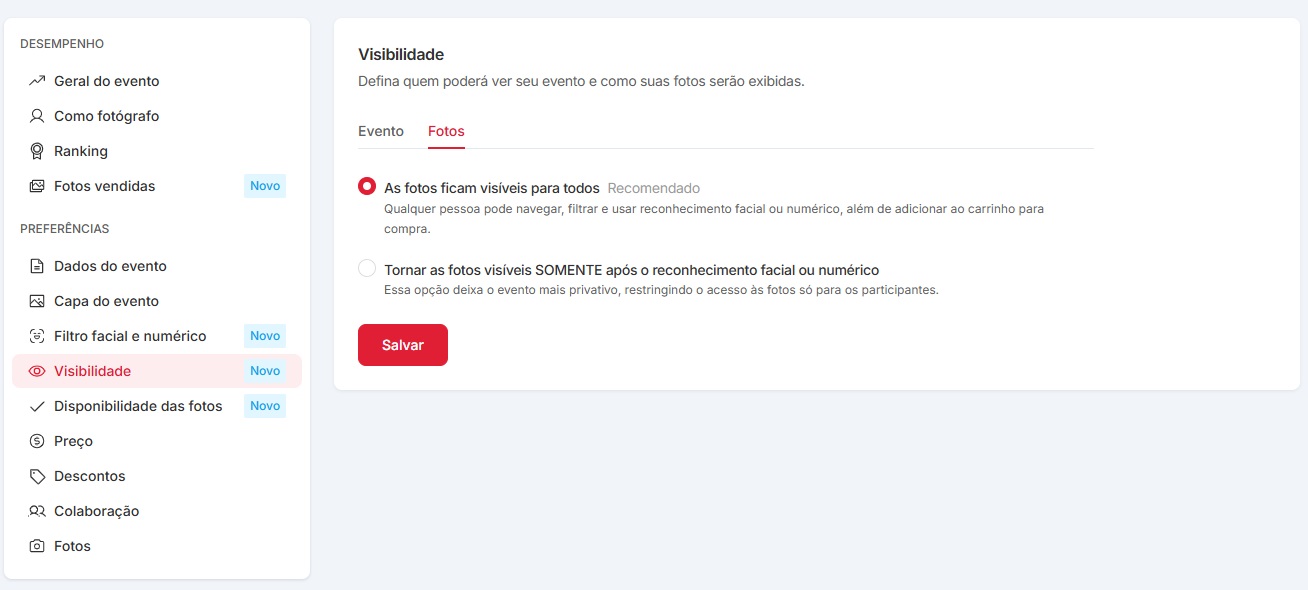Open the Colaboração settings
The image size is (1308, 590).
97,511
